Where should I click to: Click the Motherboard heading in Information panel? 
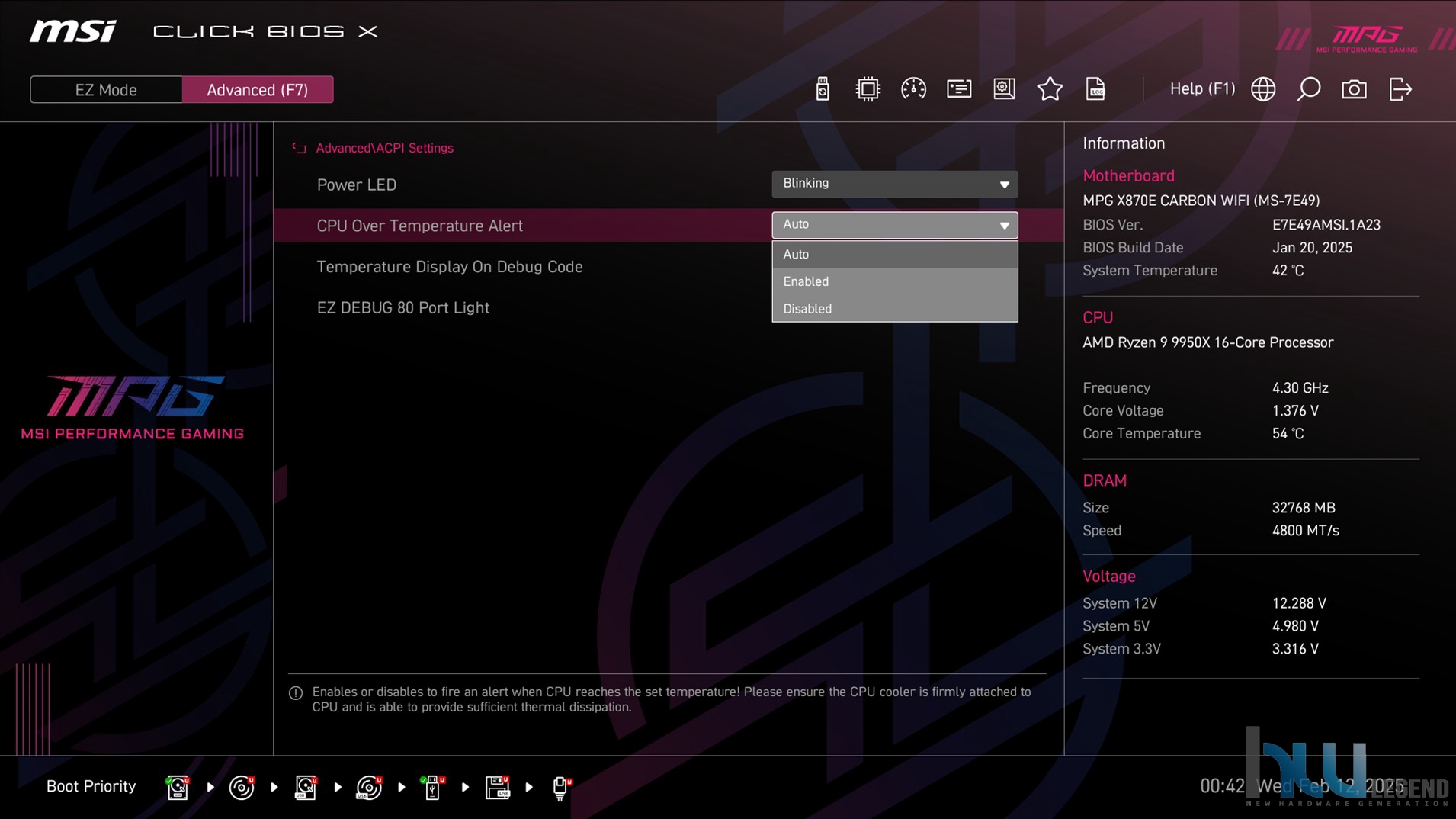click(1128, 176)
